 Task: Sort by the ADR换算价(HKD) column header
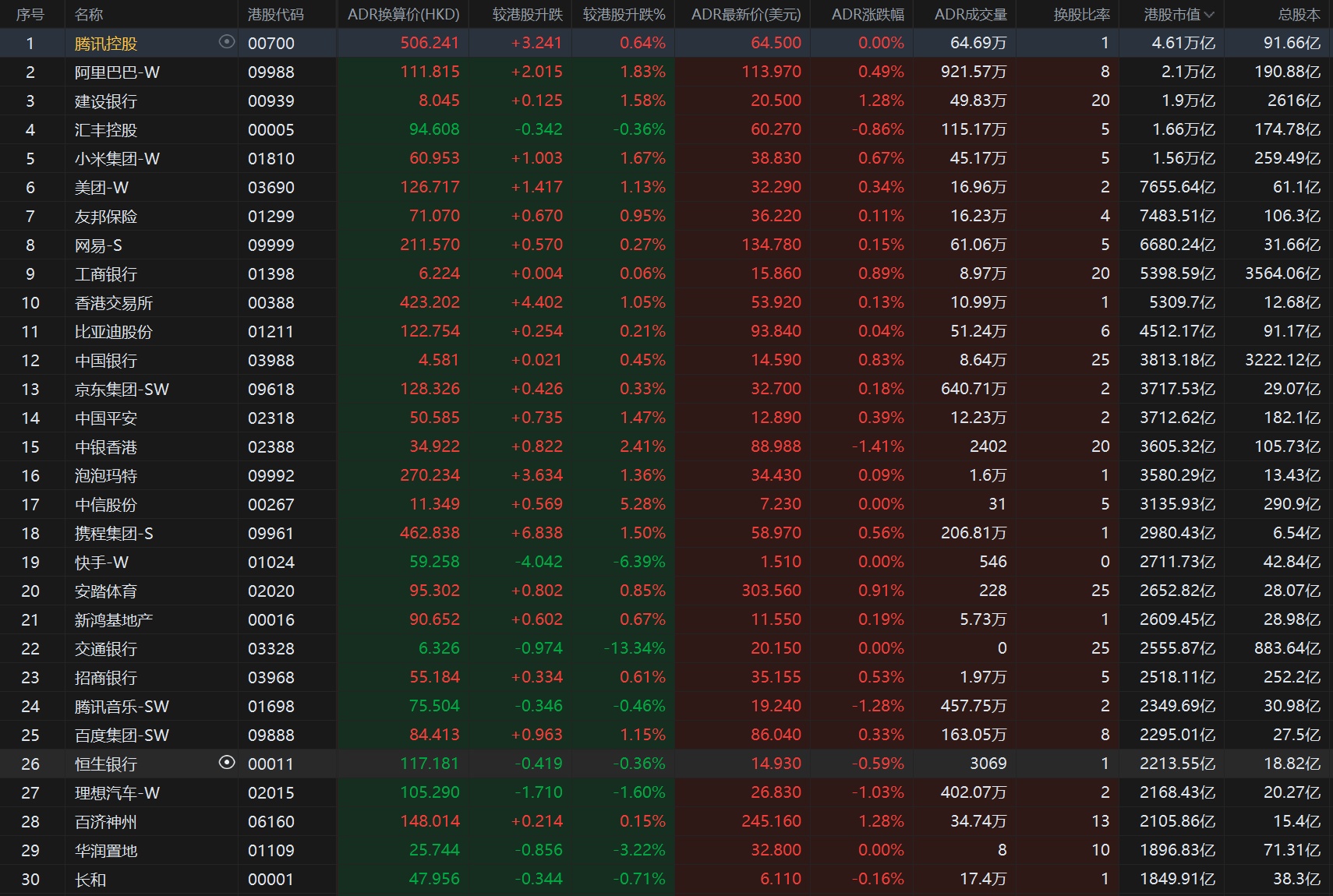[403, 15]
